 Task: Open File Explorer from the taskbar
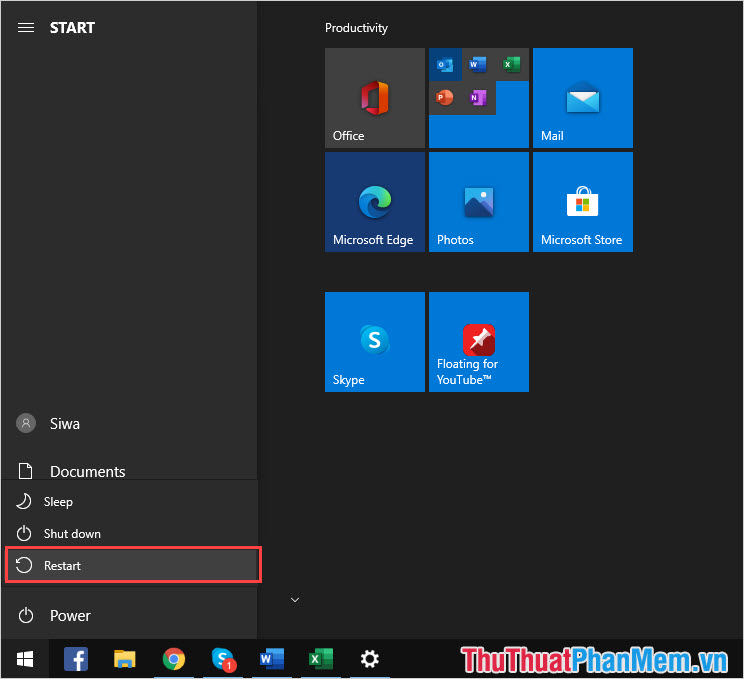pyautogui.click(x=124, y=659)
